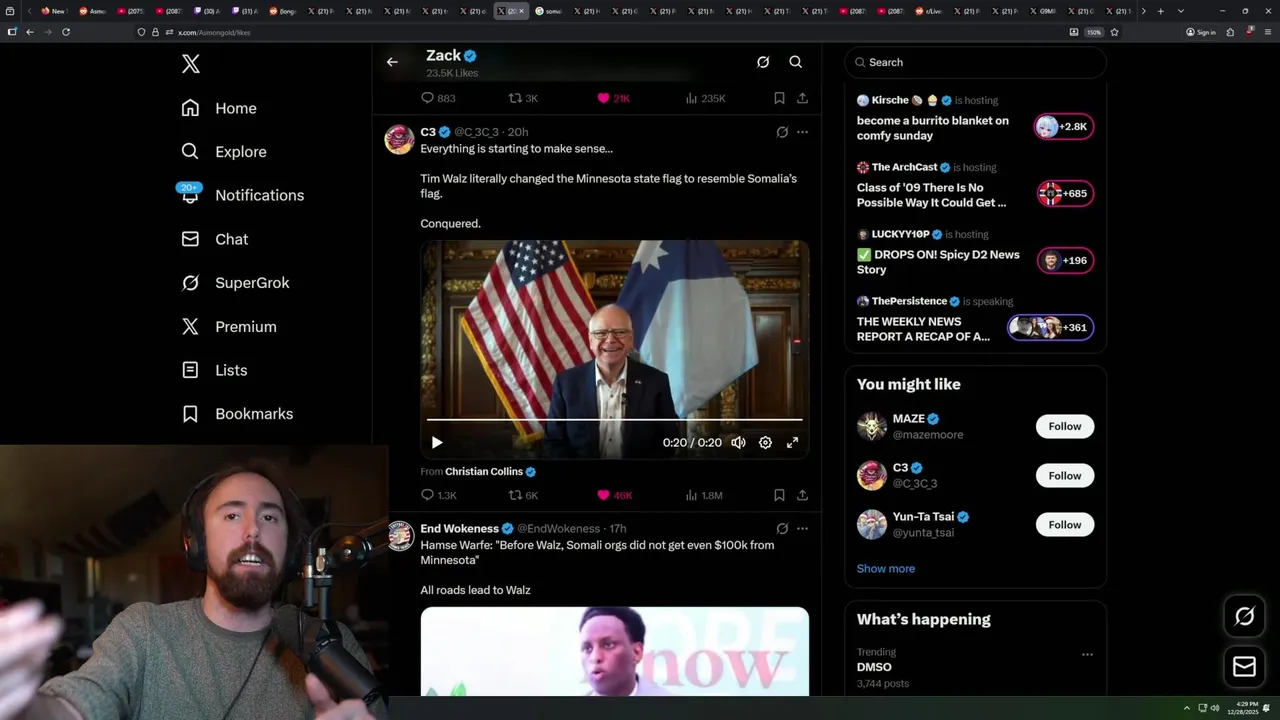The width and height of the screenshot is (1280, 720).
Task: Open Explore in sidebar
Action: (x=224, y=152)
